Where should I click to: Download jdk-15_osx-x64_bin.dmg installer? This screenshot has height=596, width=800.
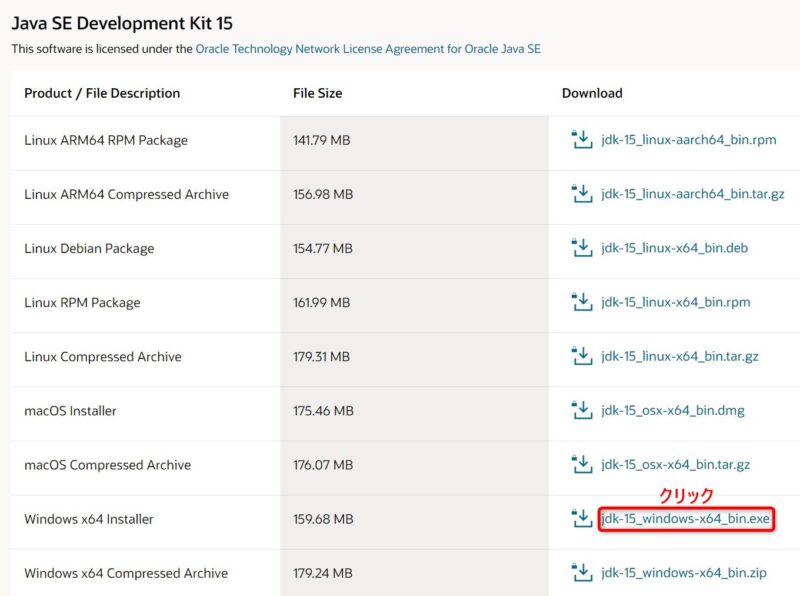(x=673, y=410)
